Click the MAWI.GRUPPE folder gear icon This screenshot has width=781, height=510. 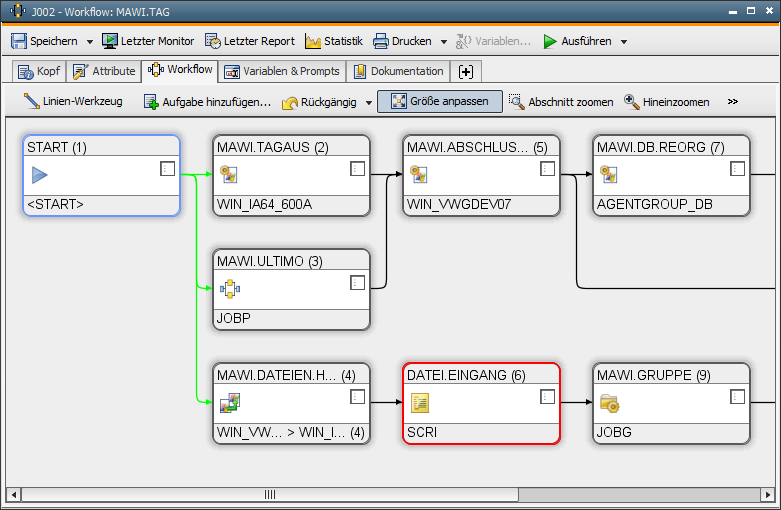tap(610, 403)
